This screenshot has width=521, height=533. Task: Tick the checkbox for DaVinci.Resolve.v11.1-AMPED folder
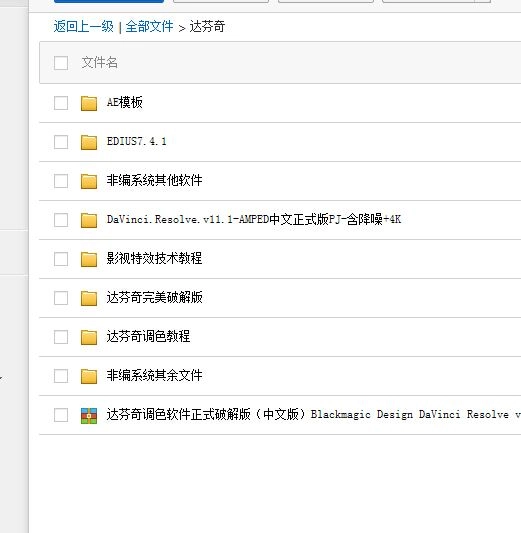click(61, 220)
